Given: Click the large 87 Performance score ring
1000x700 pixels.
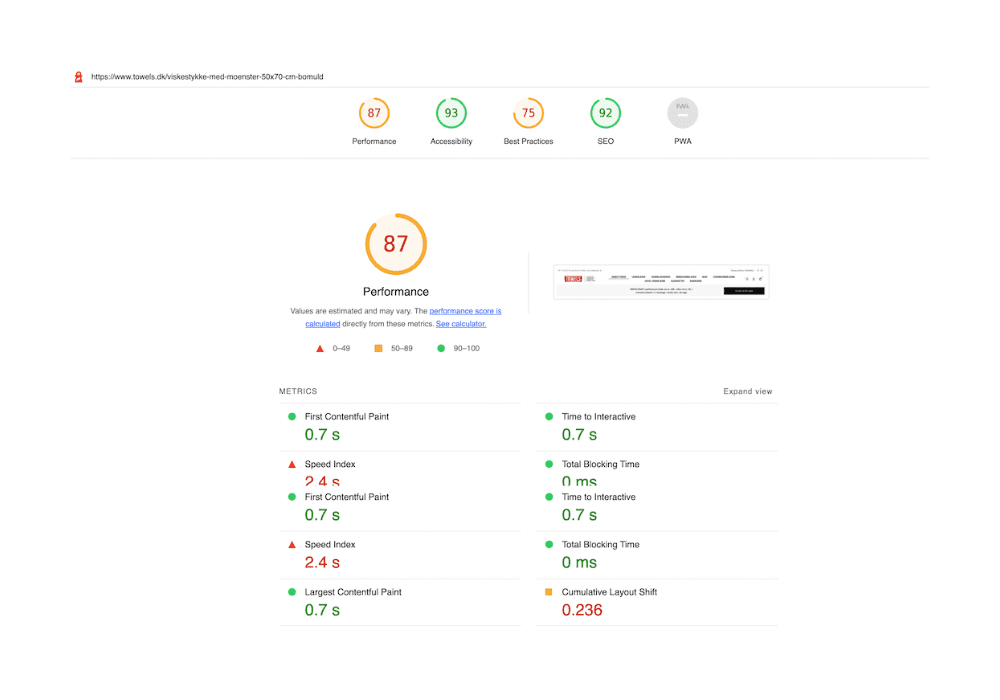Looking at the screenshot, I should 396,243.
